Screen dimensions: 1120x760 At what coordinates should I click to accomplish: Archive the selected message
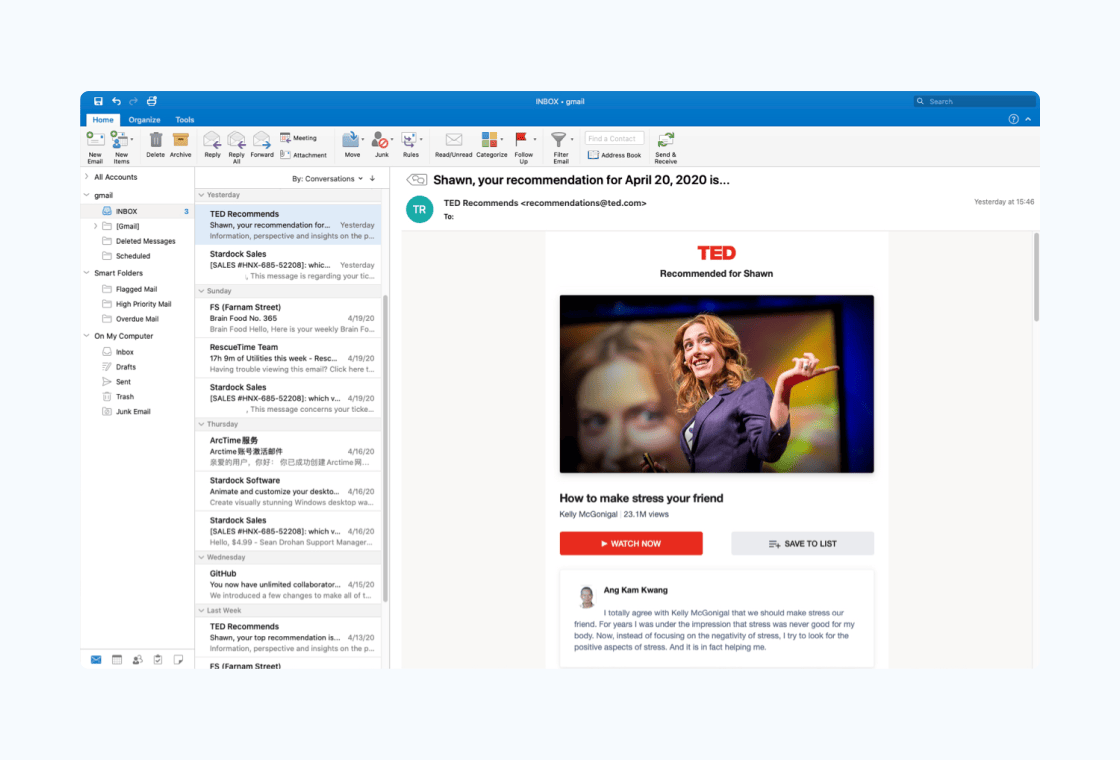[x=181, y=144]
